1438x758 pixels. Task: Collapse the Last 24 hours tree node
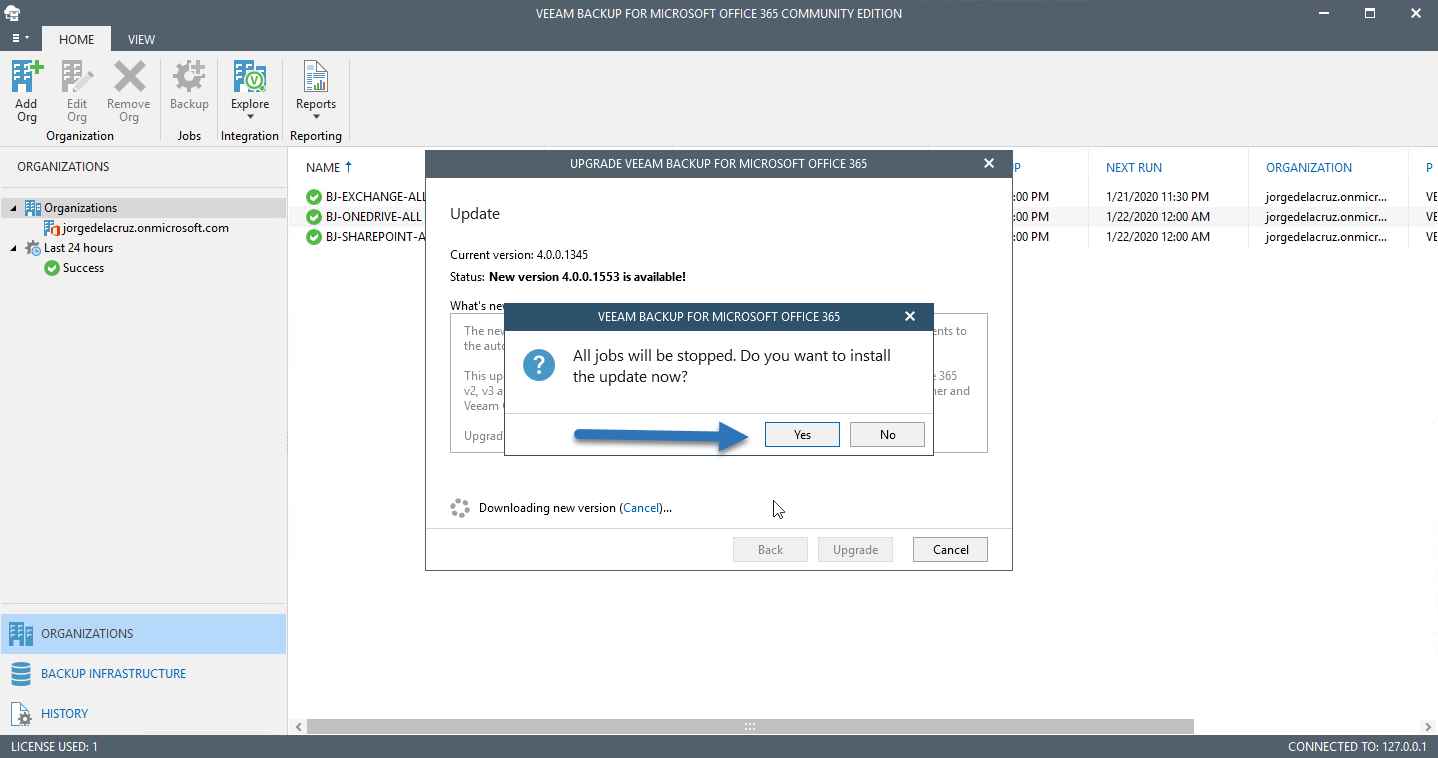tap(14, 248)
